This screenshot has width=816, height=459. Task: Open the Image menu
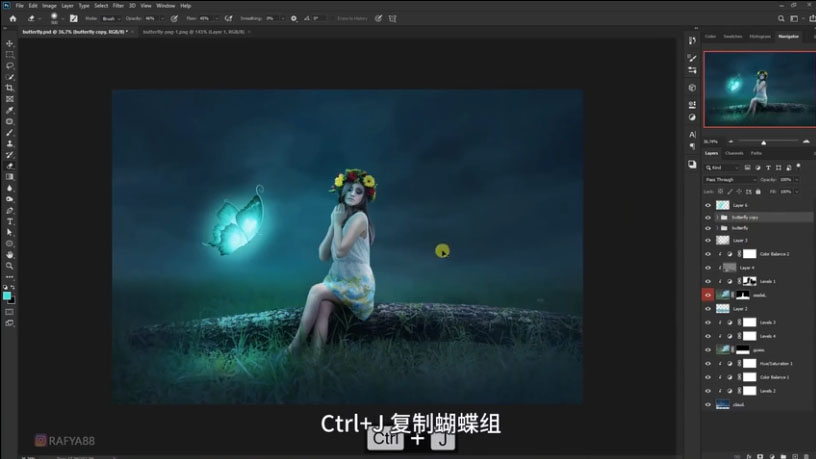49,6
